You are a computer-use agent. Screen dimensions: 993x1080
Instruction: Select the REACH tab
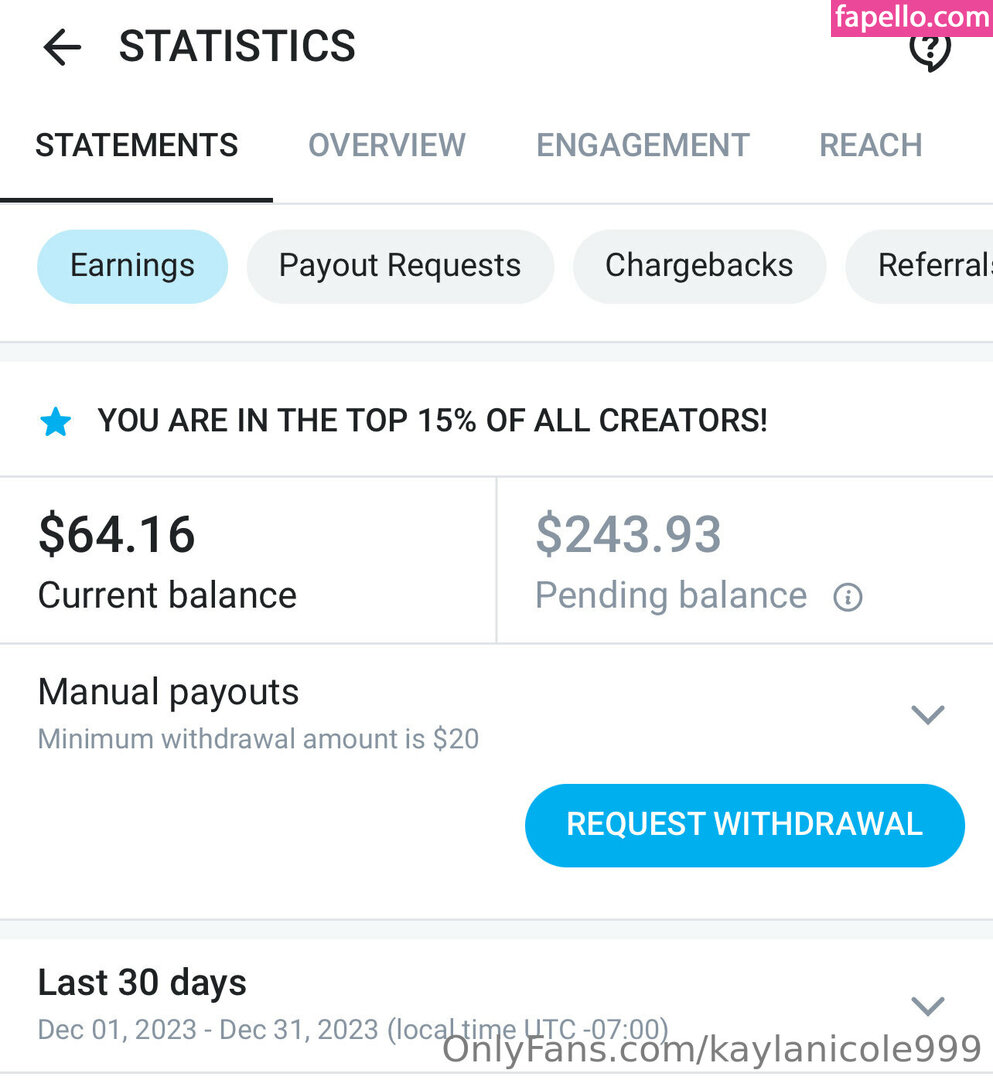(871, 146)
